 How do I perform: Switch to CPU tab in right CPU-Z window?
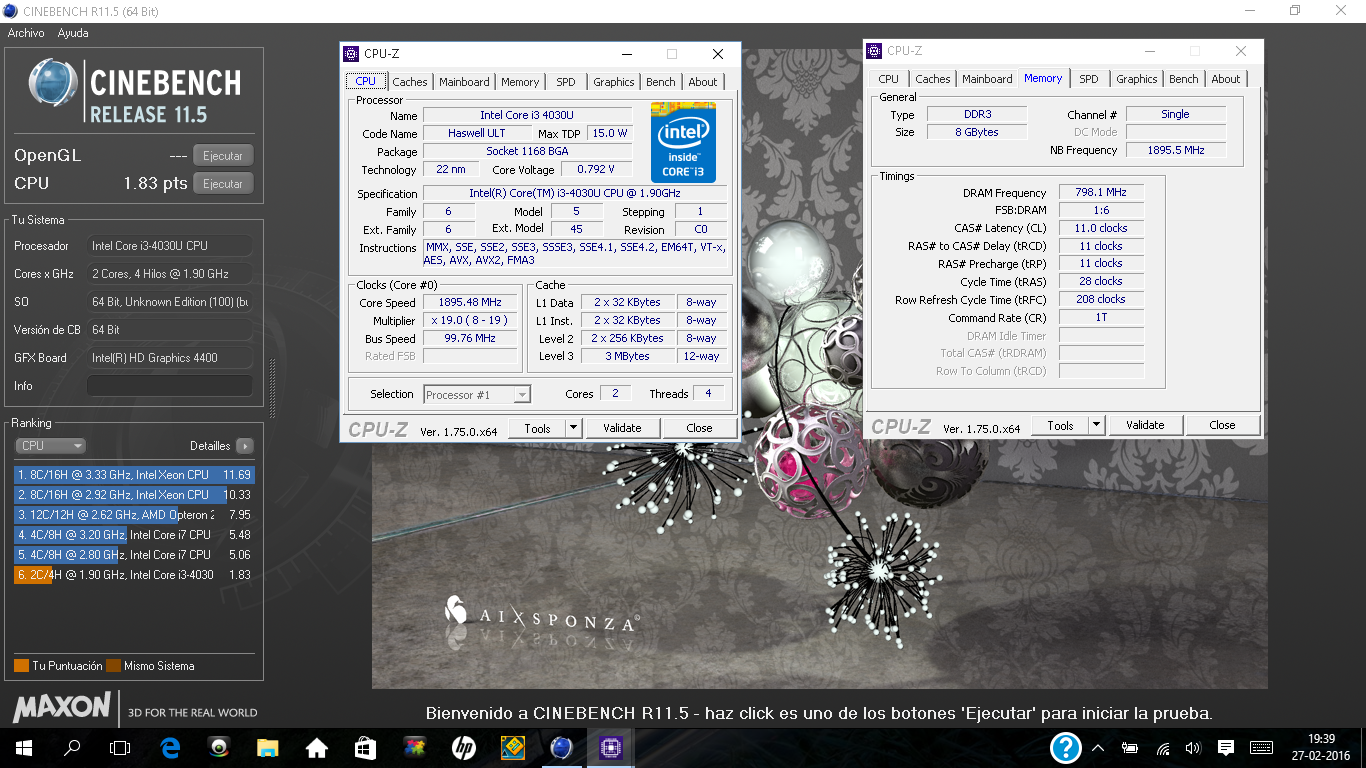(x=888, y=79)
